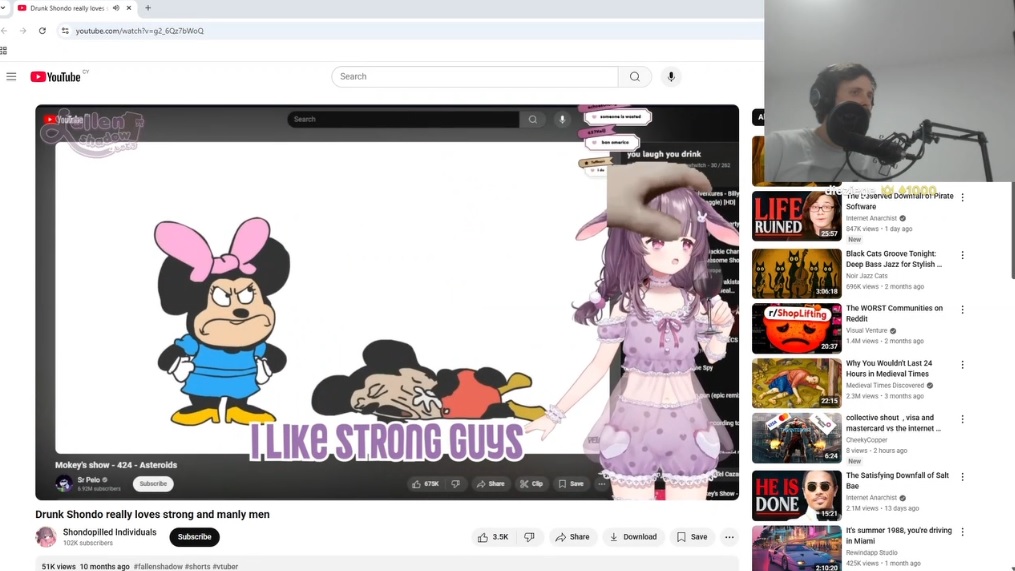Click the browser forward arrow
Image resolution: width=1015 pixels, height=571 pixels.
click(x=23, y=30)
